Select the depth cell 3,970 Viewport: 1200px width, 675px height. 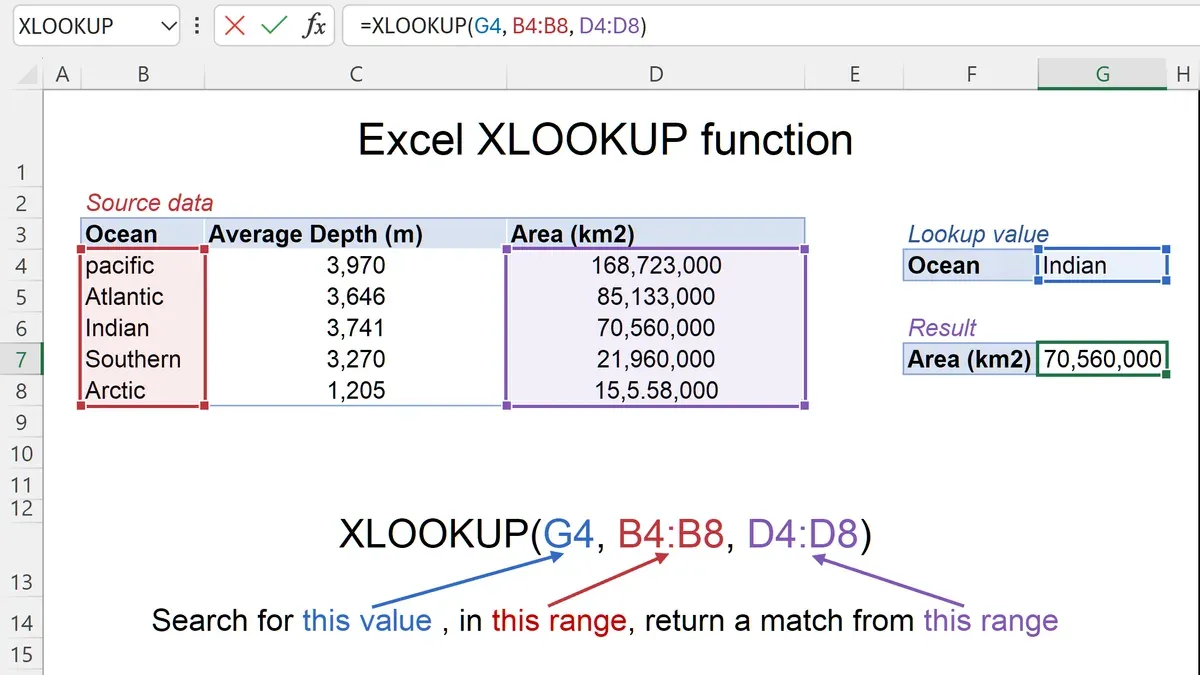click(356, 266)
